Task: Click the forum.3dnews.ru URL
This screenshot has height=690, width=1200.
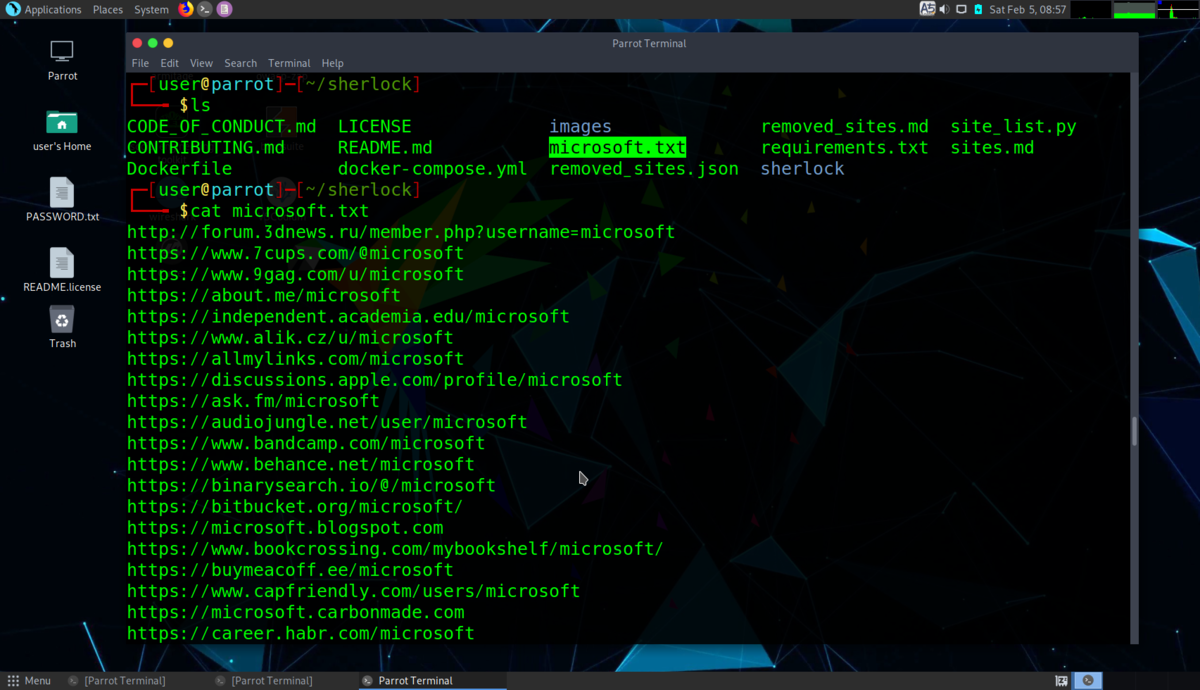Action: pos(401,232)
